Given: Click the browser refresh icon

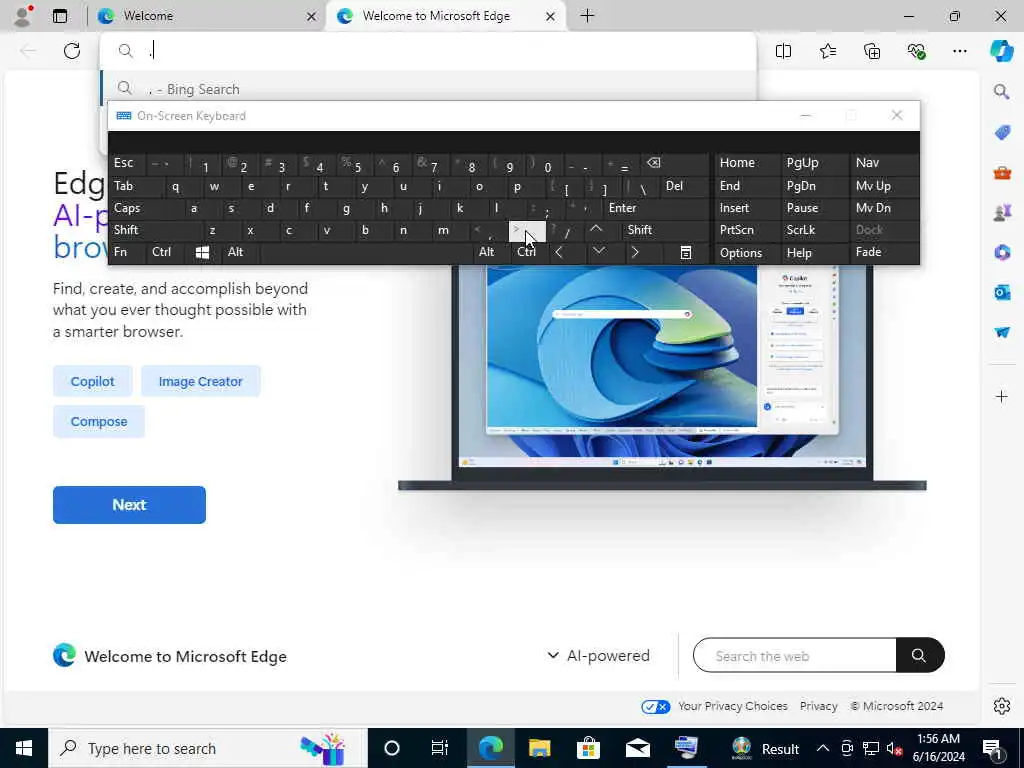Looking at the screenshot, I should click(x=72, y=51).
